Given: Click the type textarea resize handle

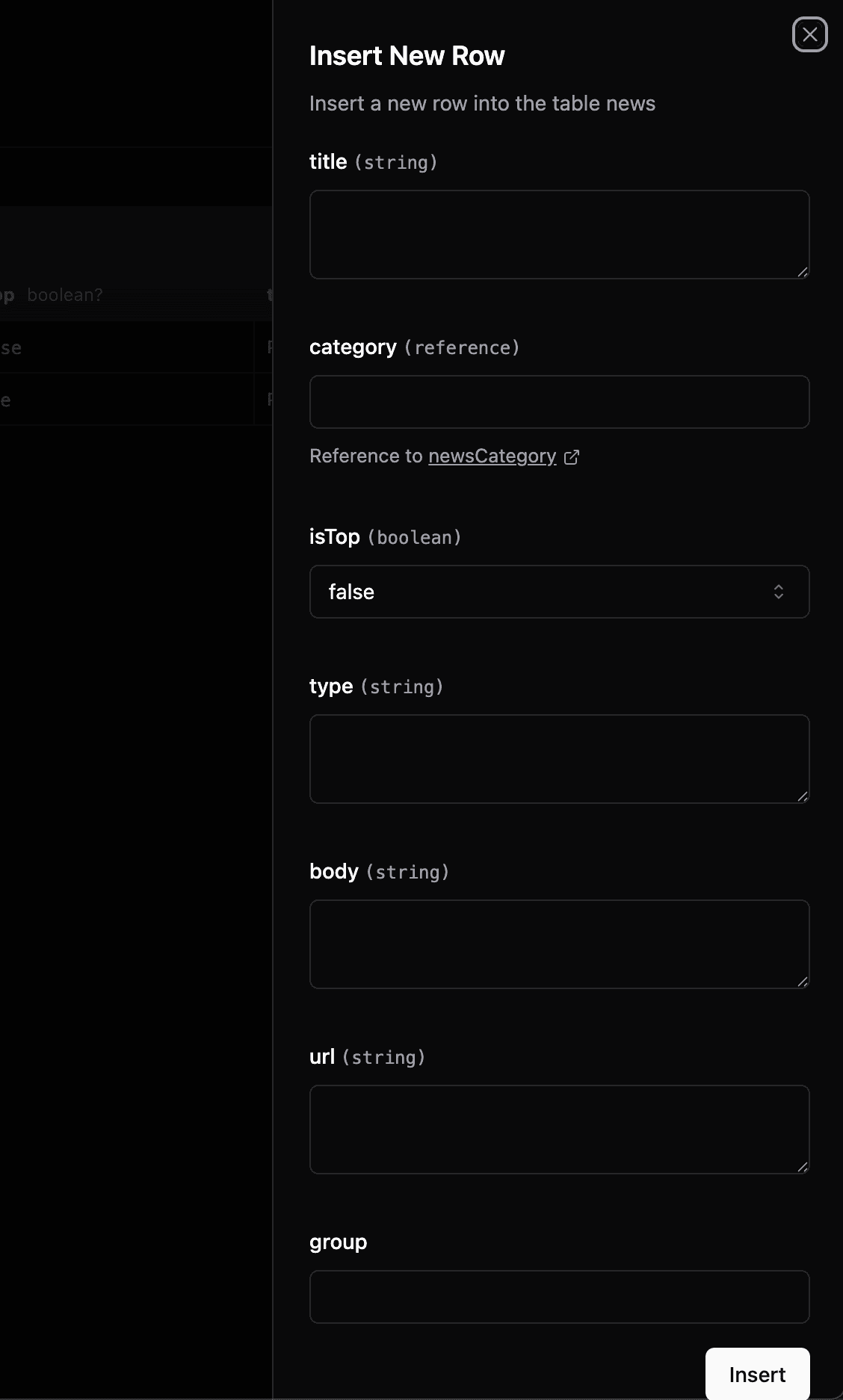Looking at the screenshot, I should pos(803,796).
